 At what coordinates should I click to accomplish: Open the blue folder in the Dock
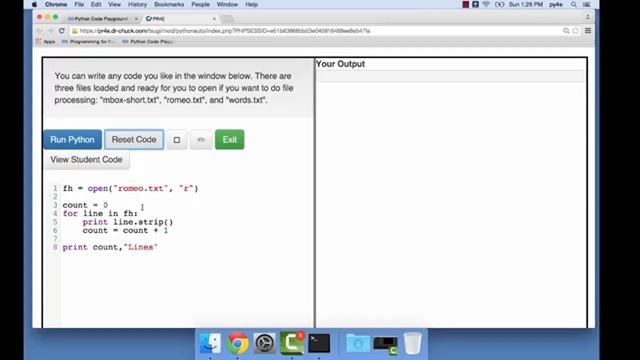click(x=358, y=343)
